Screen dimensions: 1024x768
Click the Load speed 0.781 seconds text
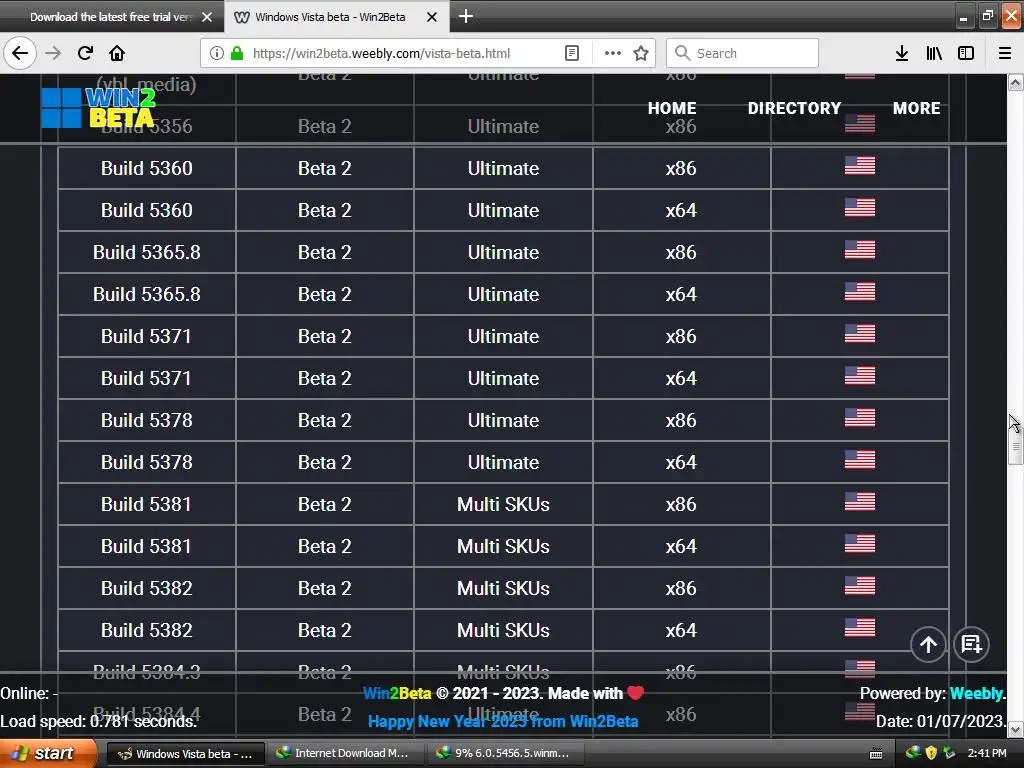pos(98,722)
